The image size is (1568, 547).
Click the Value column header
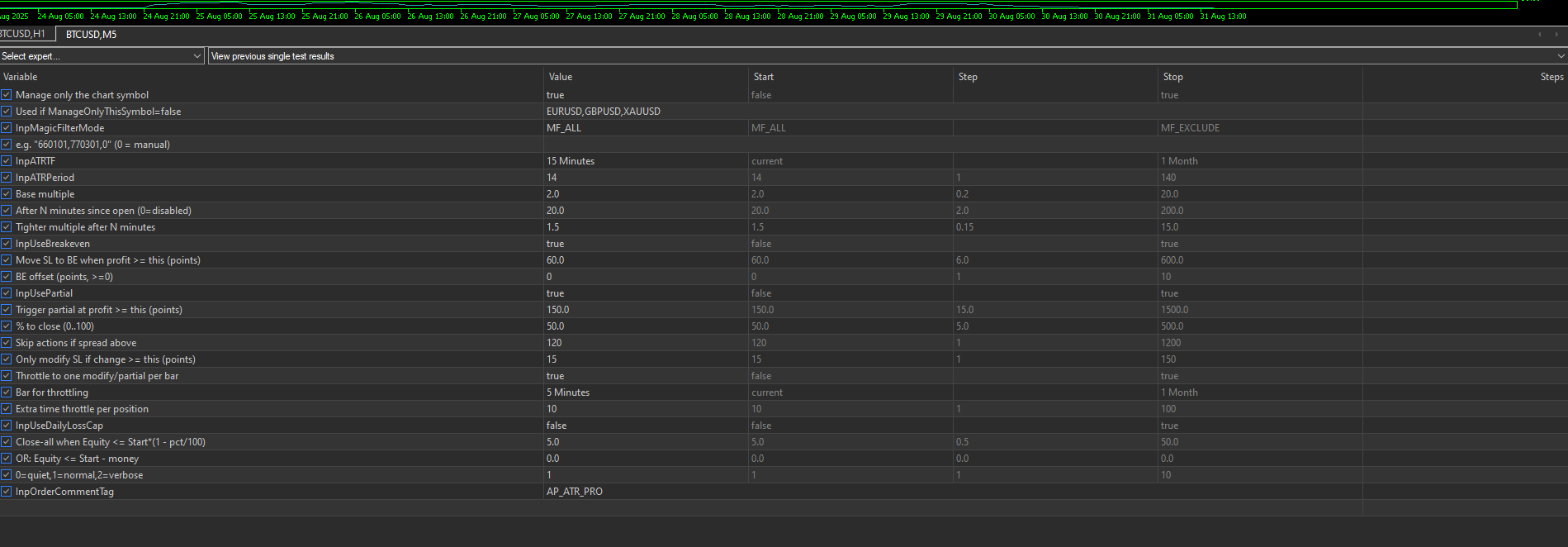point(561,77)
